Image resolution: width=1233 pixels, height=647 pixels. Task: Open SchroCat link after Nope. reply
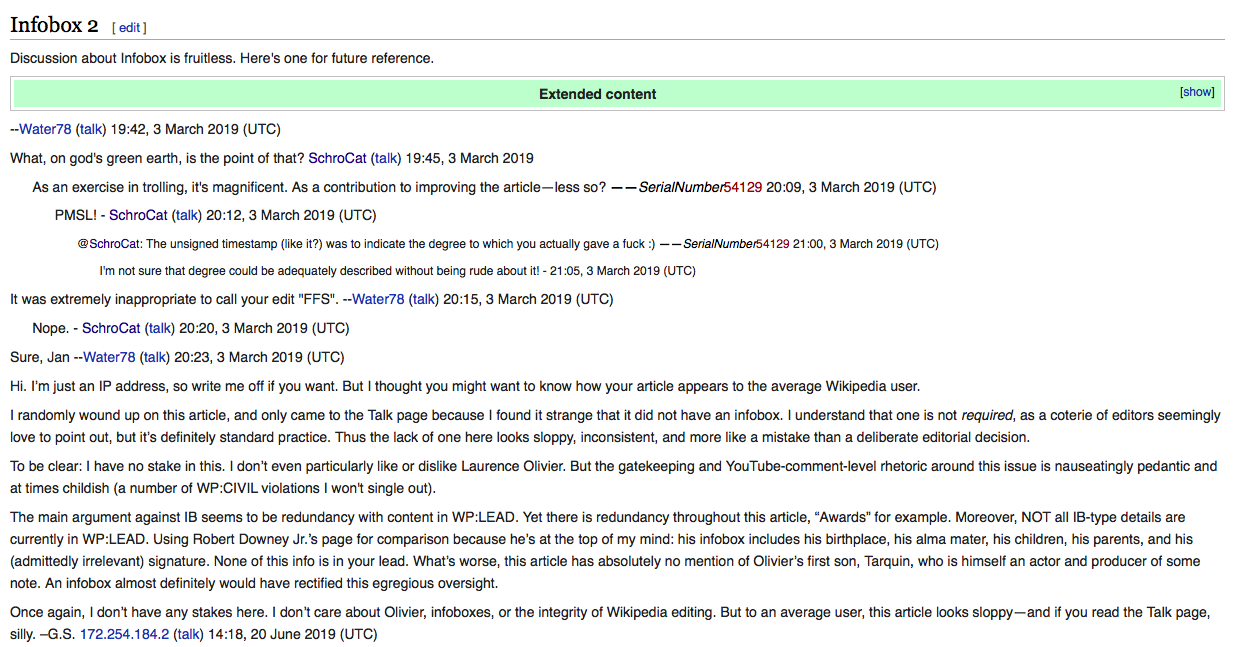point(111,328)
